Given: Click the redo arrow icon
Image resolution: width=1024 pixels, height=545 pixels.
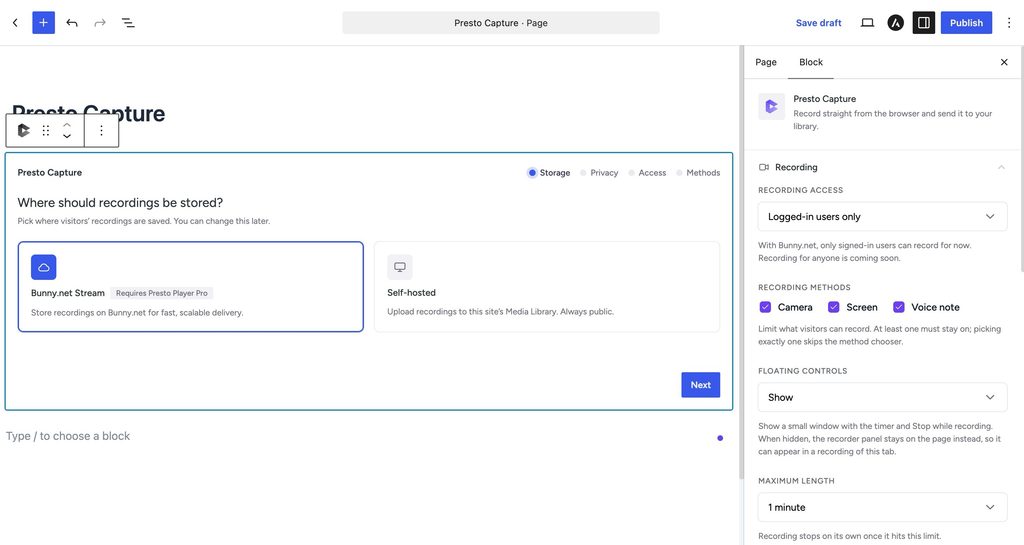Looking at the screenshot, I should coord(100,23).
